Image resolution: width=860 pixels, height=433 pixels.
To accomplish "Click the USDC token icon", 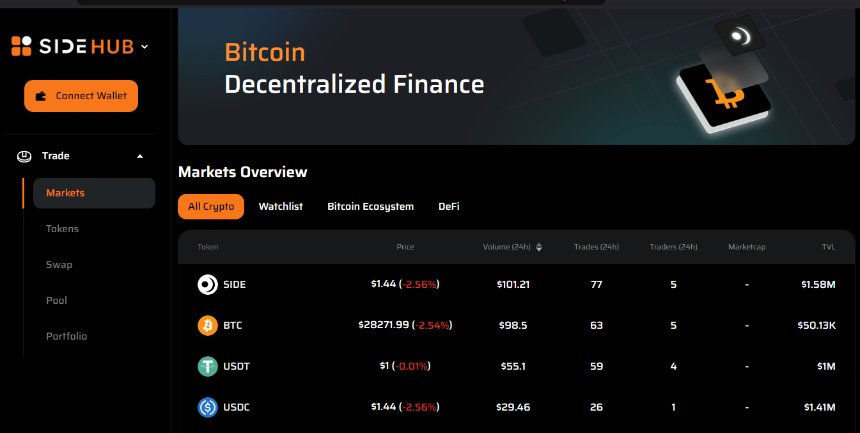I will [208, 407].
